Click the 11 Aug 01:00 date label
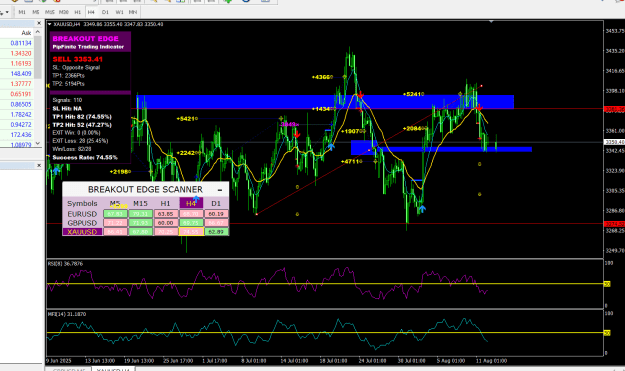This screenshot has height=371, width=625. click(x=491, y=361)
